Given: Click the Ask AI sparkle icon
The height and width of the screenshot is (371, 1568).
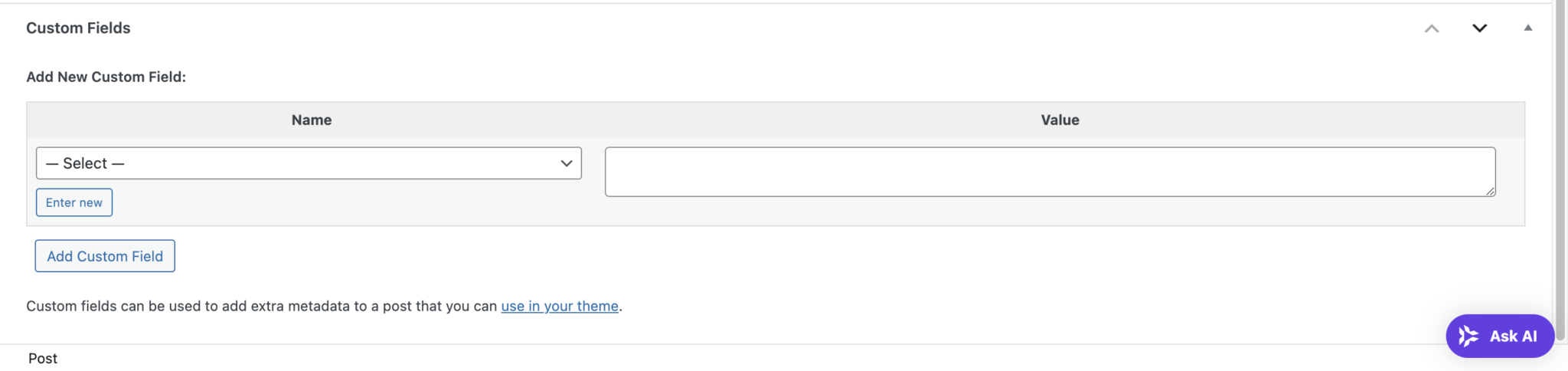Looking at the screenshot, I should coord(1468,336).
